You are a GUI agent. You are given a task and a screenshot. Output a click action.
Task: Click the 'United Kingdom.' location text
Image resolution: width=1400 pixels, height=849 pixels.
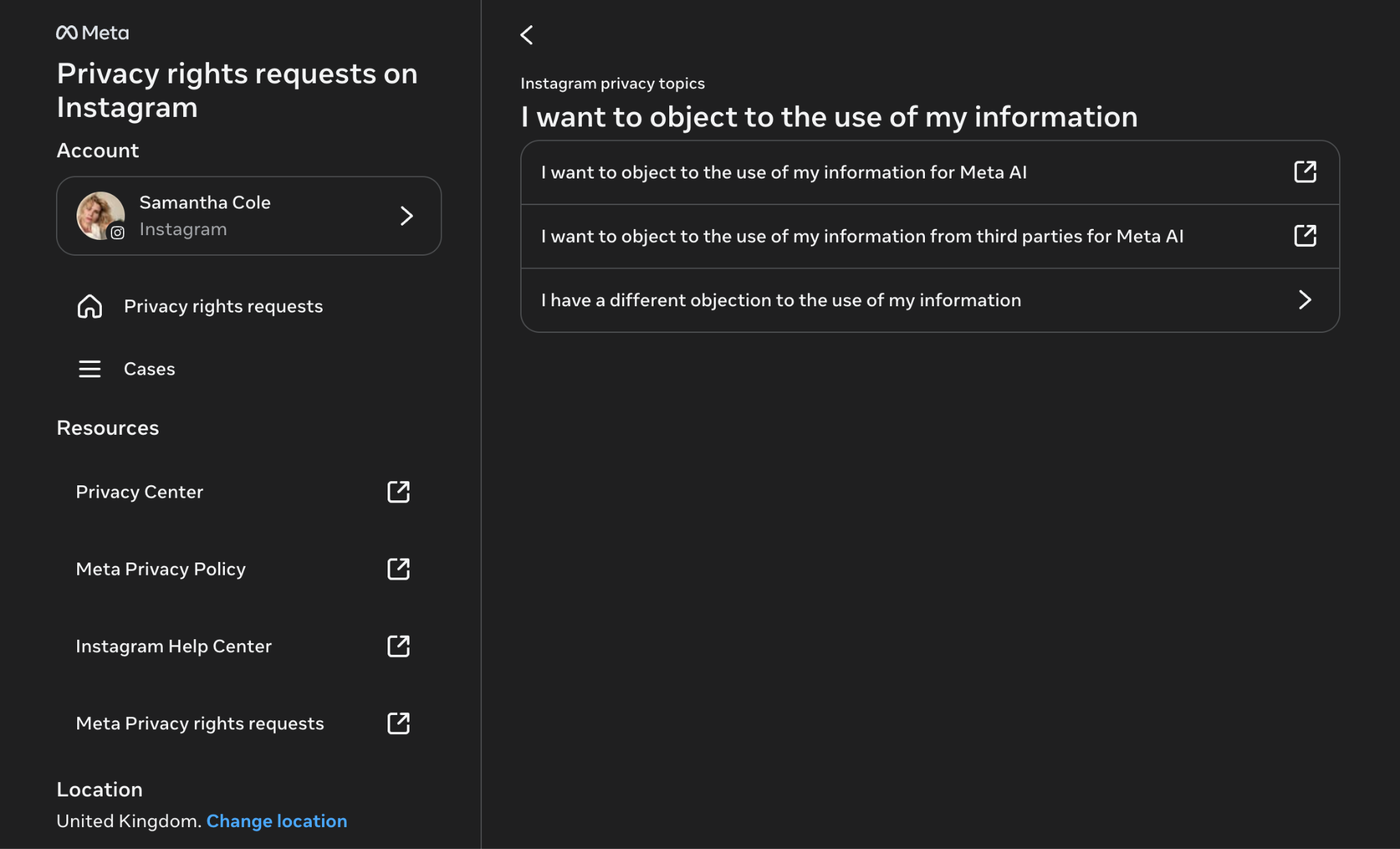coord(129,821)
